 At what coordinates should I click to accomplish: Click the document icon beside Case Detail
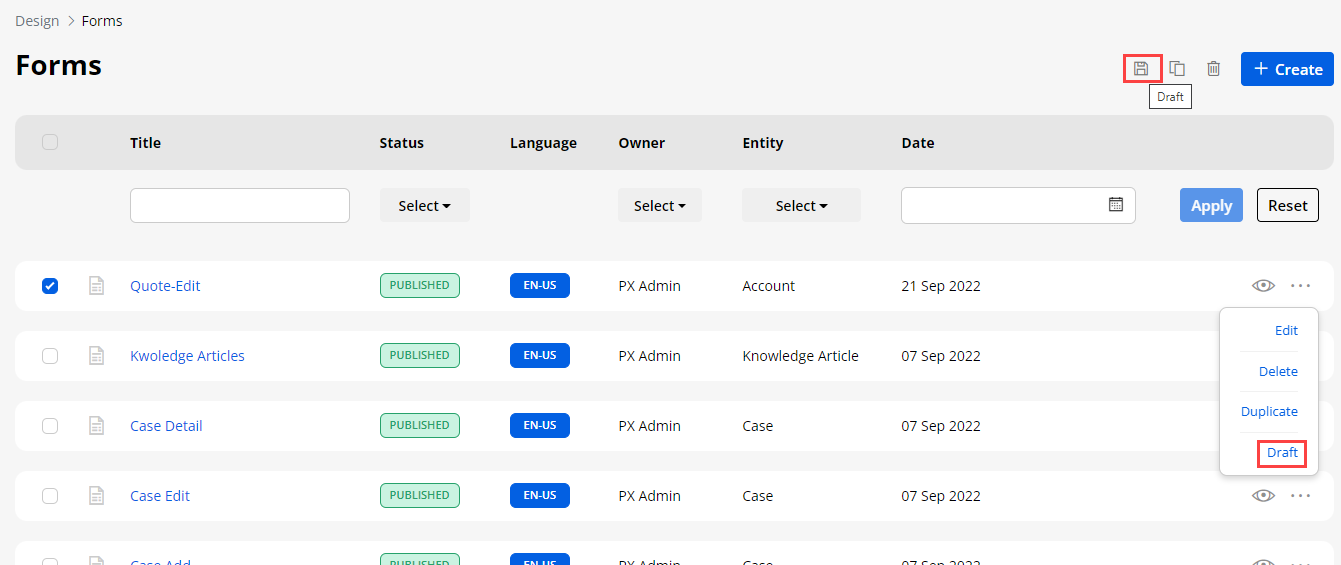coord(96,426)
